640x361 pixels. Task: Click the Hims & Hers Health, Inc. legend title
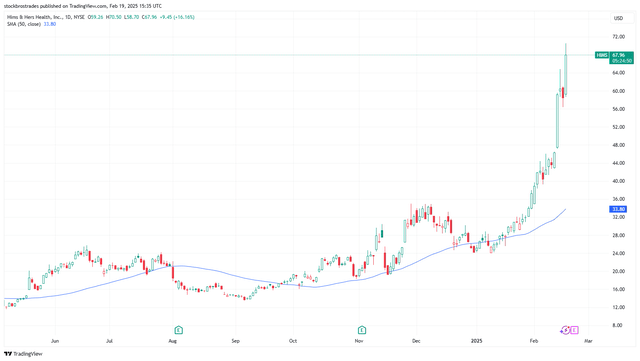pos(35,17)
